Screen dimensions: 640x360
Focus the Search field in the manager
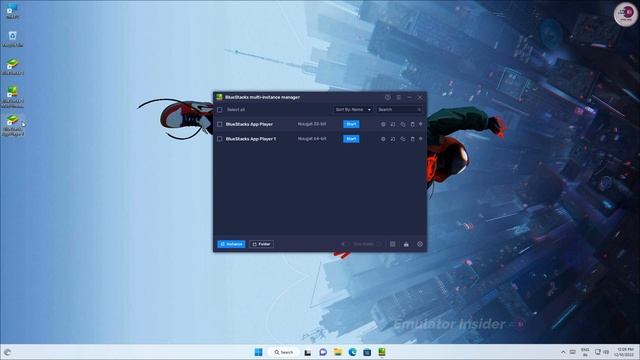[399, 110]
